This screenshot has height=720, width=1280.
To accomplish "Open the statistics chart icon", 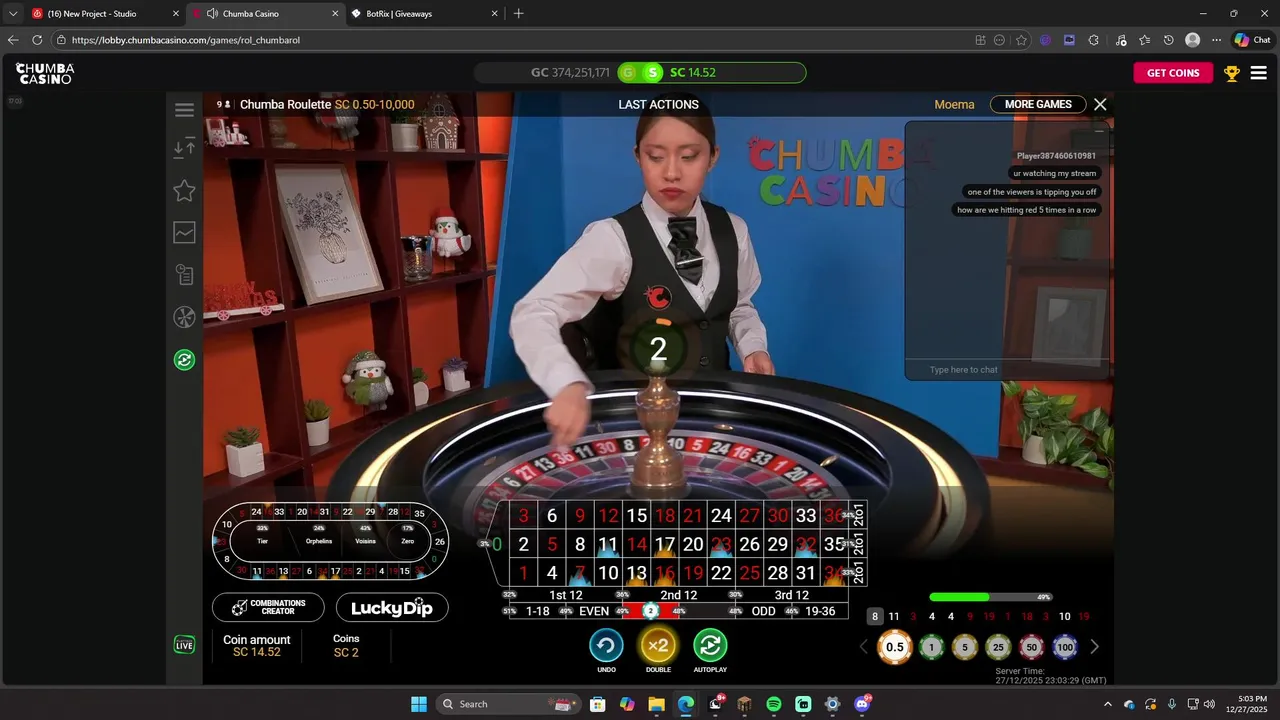I will click(x=185, y=232).
